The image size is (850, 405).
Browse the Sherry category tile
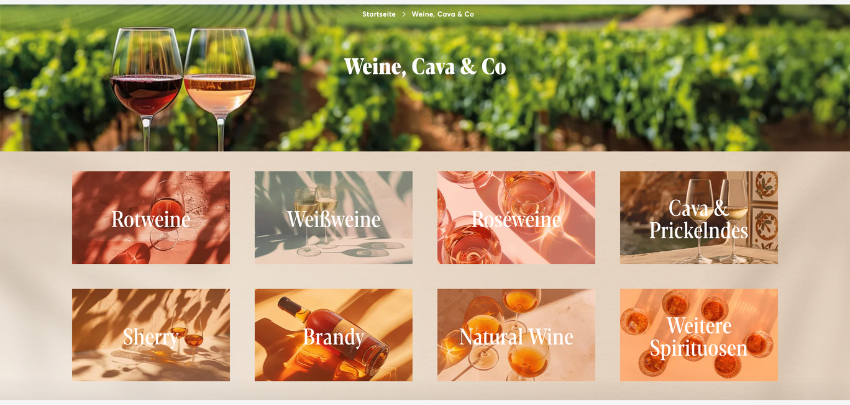pos(151,335)
